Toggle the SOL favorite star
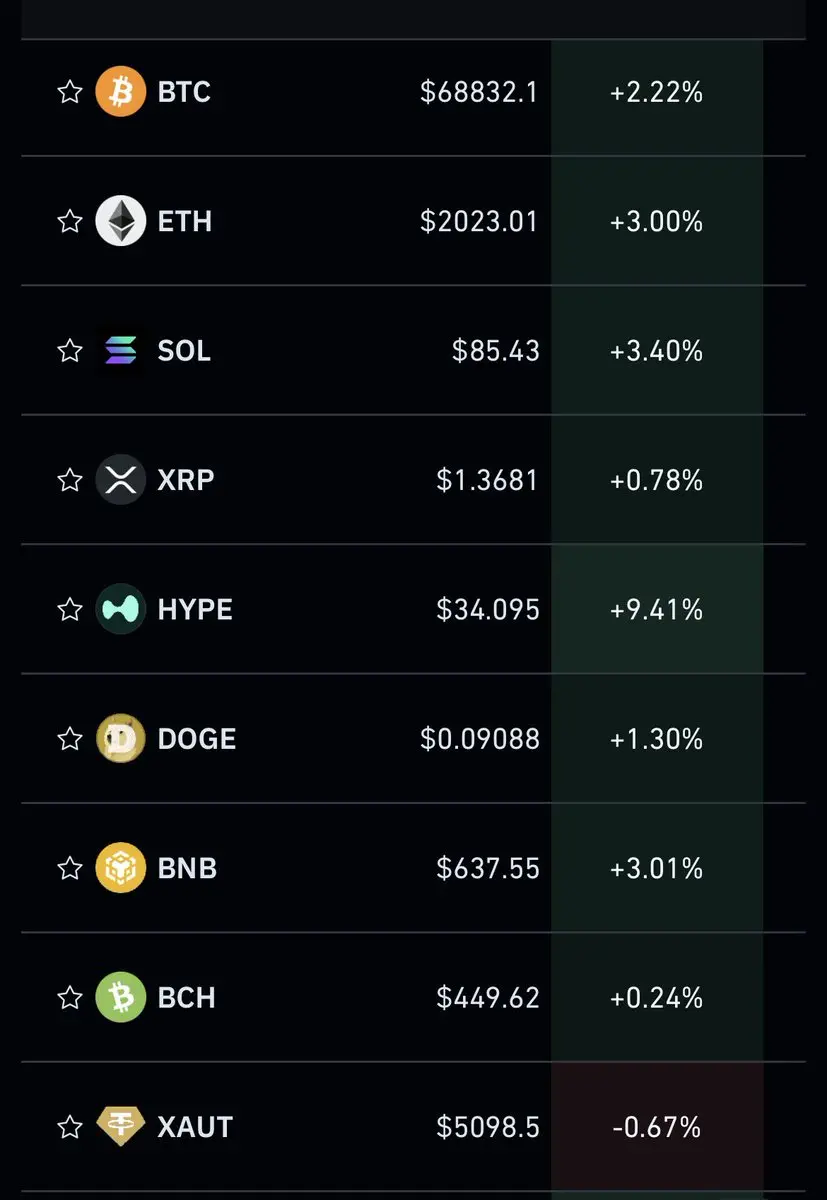 (69, 351)
